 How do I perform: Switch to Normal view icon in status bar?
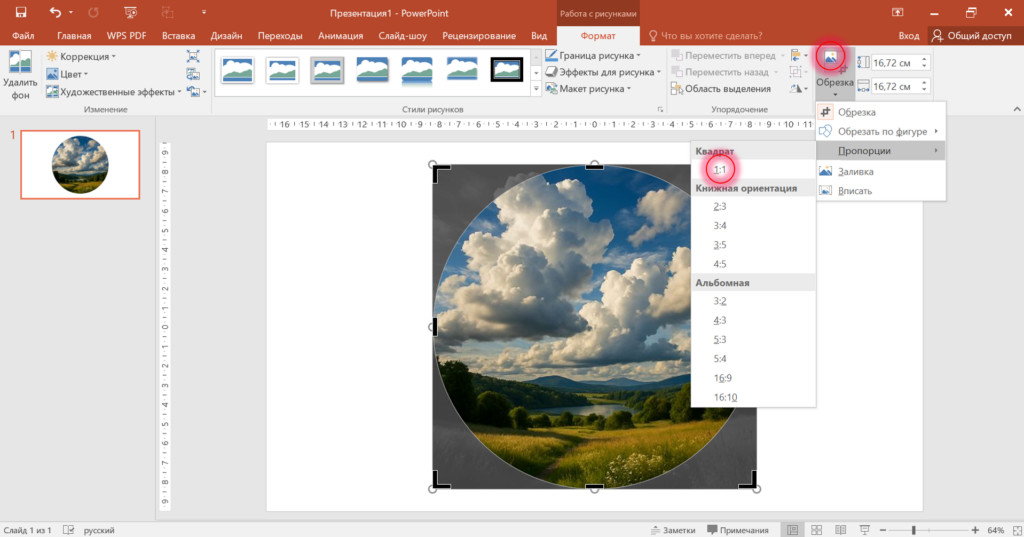[792, 530]
